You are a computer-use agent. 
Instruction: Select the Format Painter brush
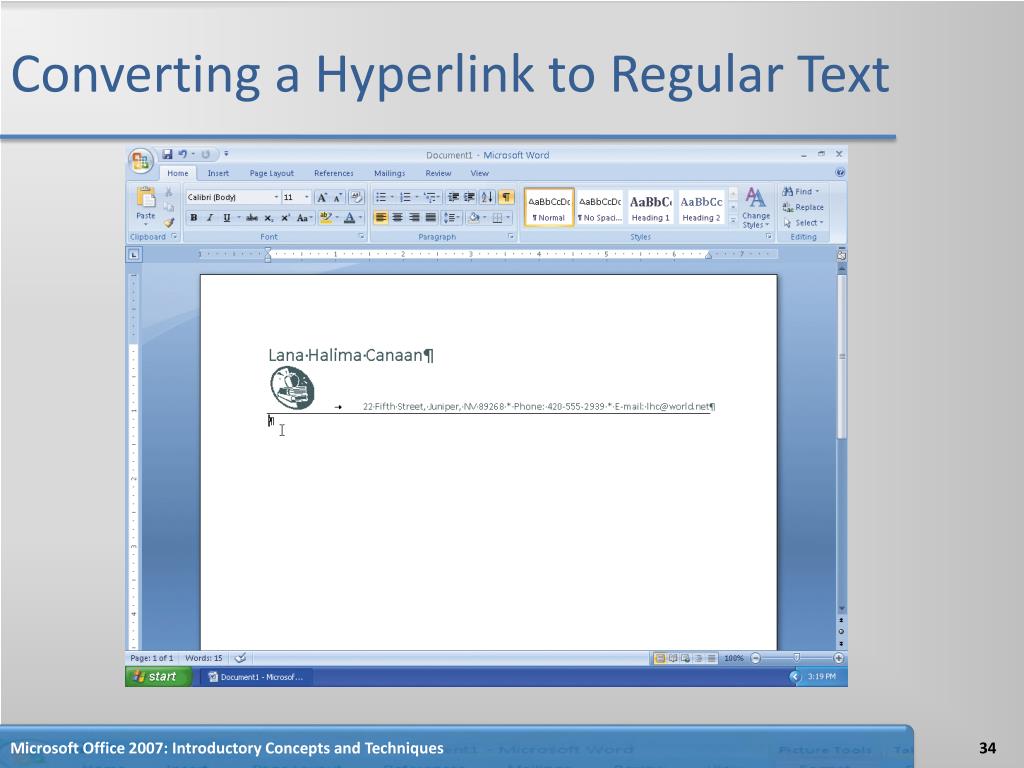168,223
